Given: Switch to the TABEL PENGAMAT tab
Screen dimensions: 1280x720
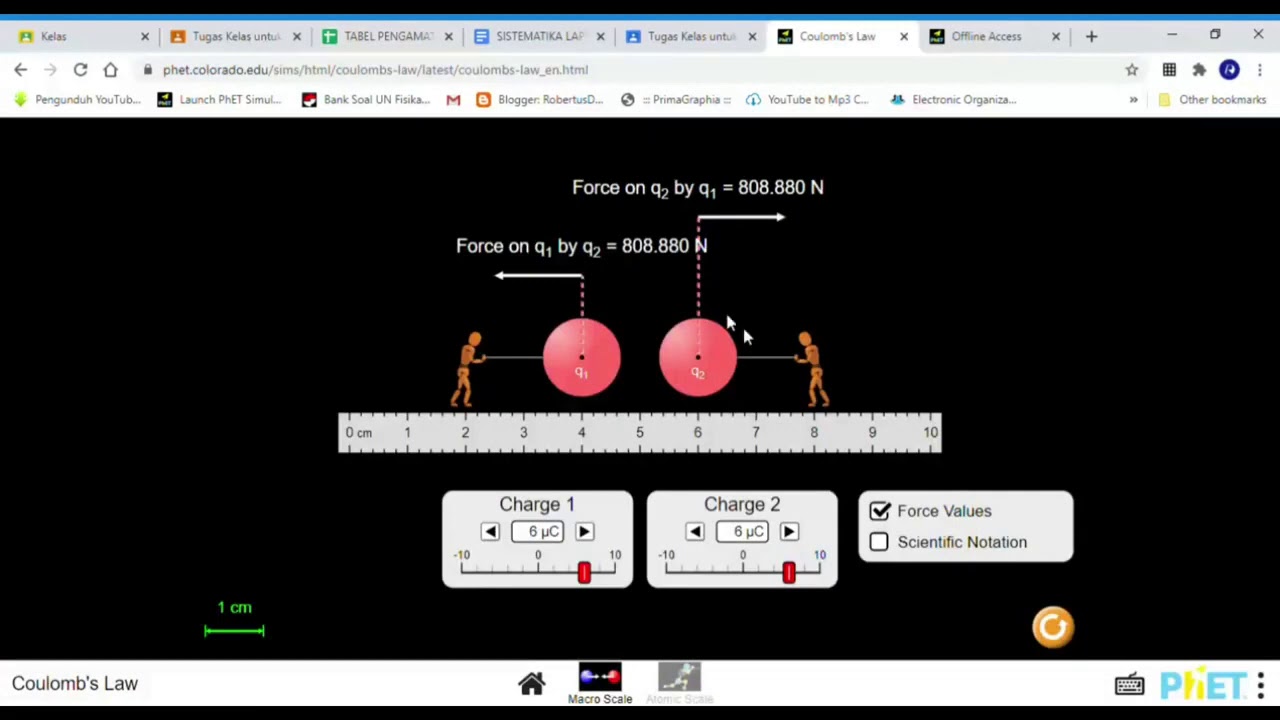Looking at the screenshot, I should 387,36.
